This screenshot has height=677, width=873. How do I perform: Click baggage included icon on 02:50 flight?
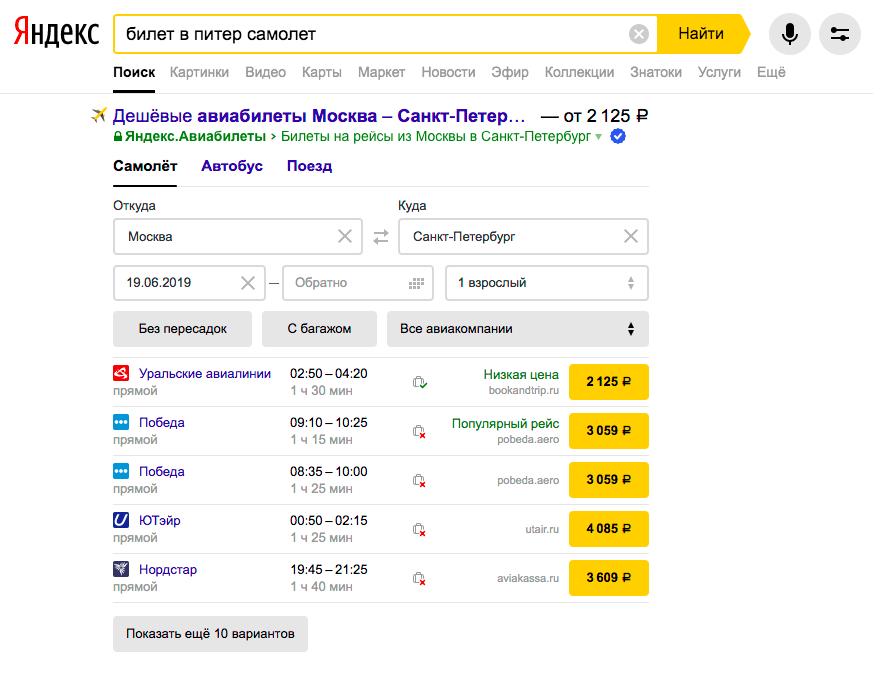(x=419, y=382)
